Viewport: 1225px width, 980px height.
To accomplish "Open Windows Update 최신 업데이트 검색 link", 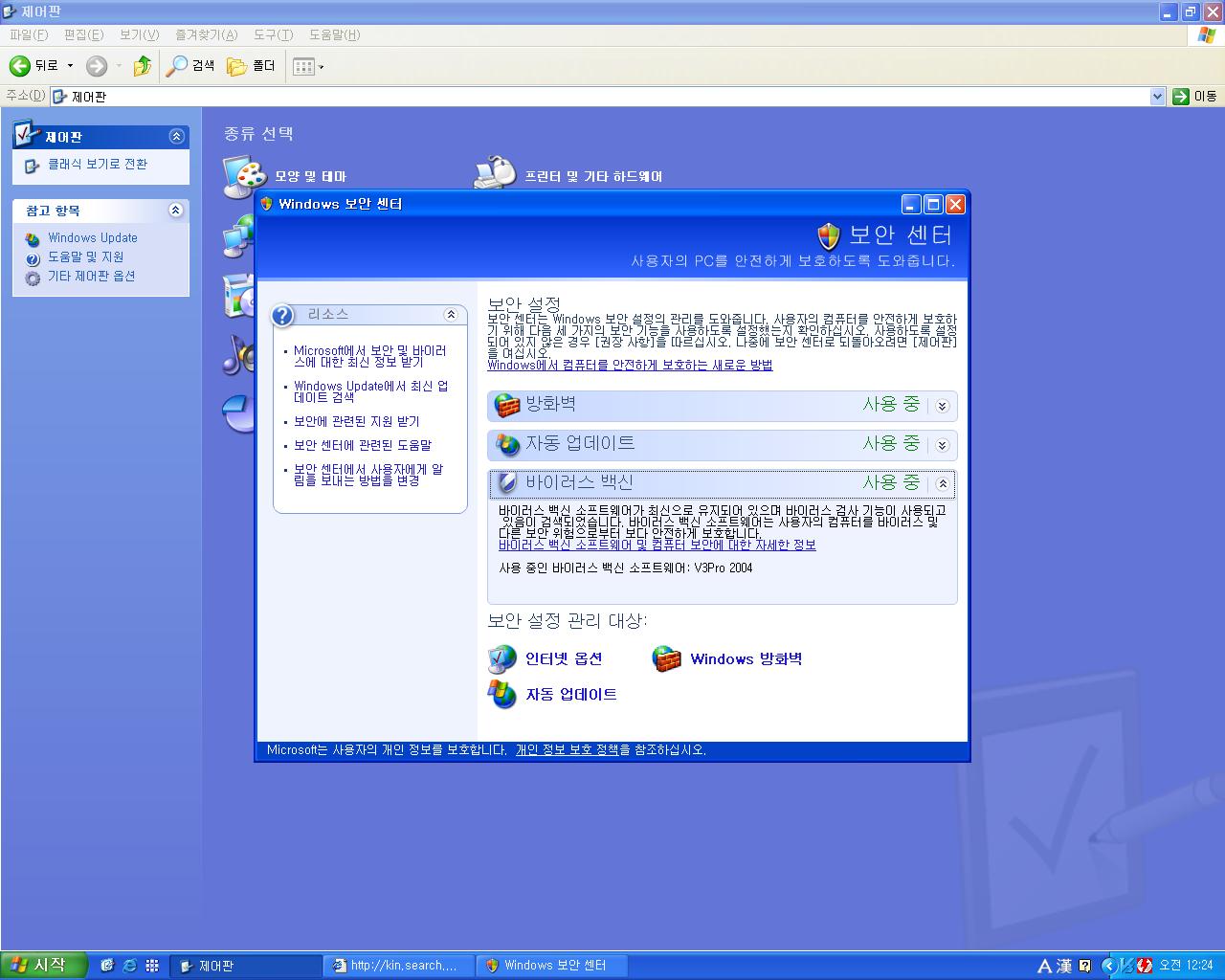I will tap(371, 391).
